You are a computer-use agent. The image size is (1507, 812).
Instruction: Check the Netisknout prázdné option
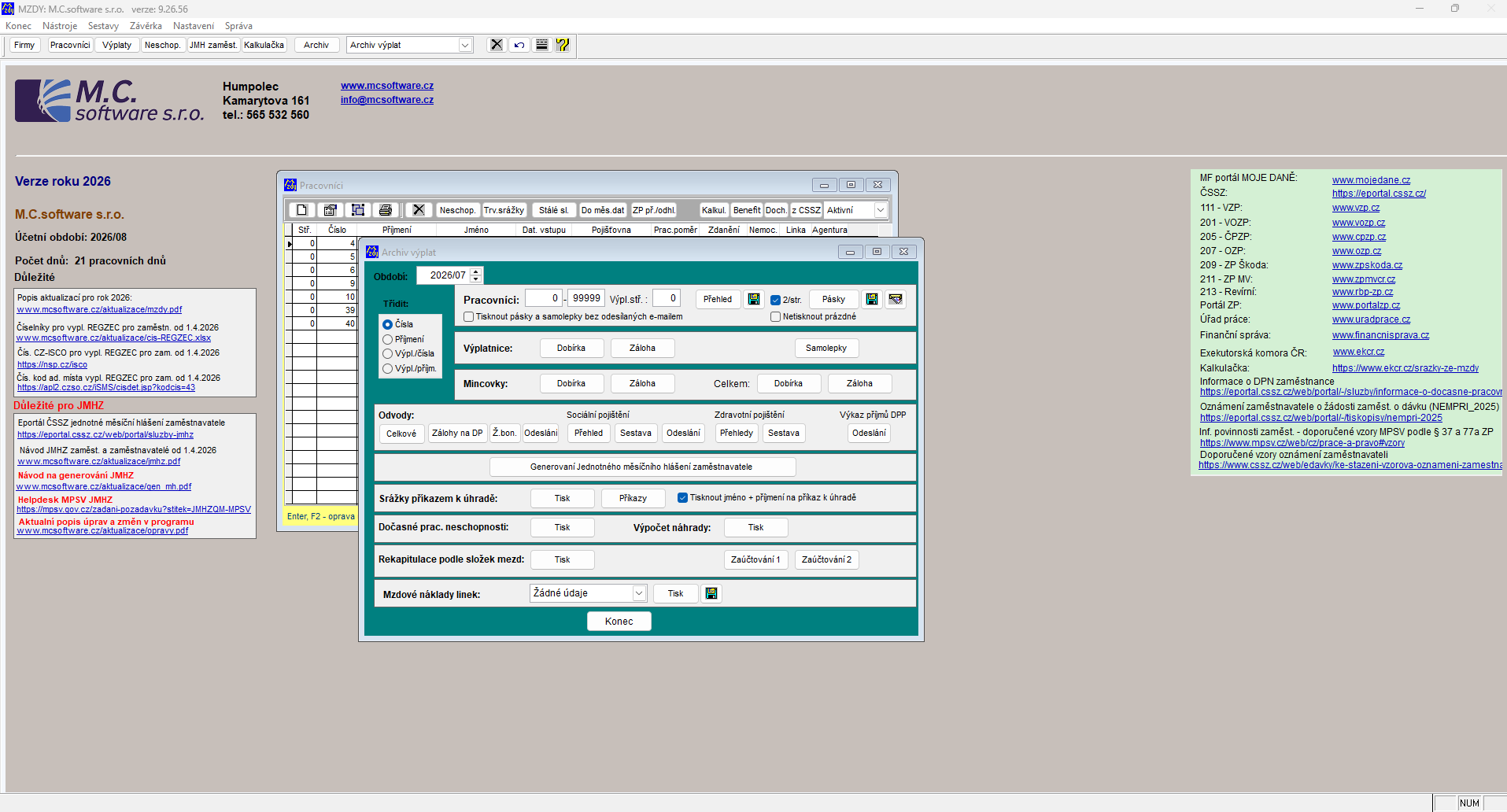point(775,316)
